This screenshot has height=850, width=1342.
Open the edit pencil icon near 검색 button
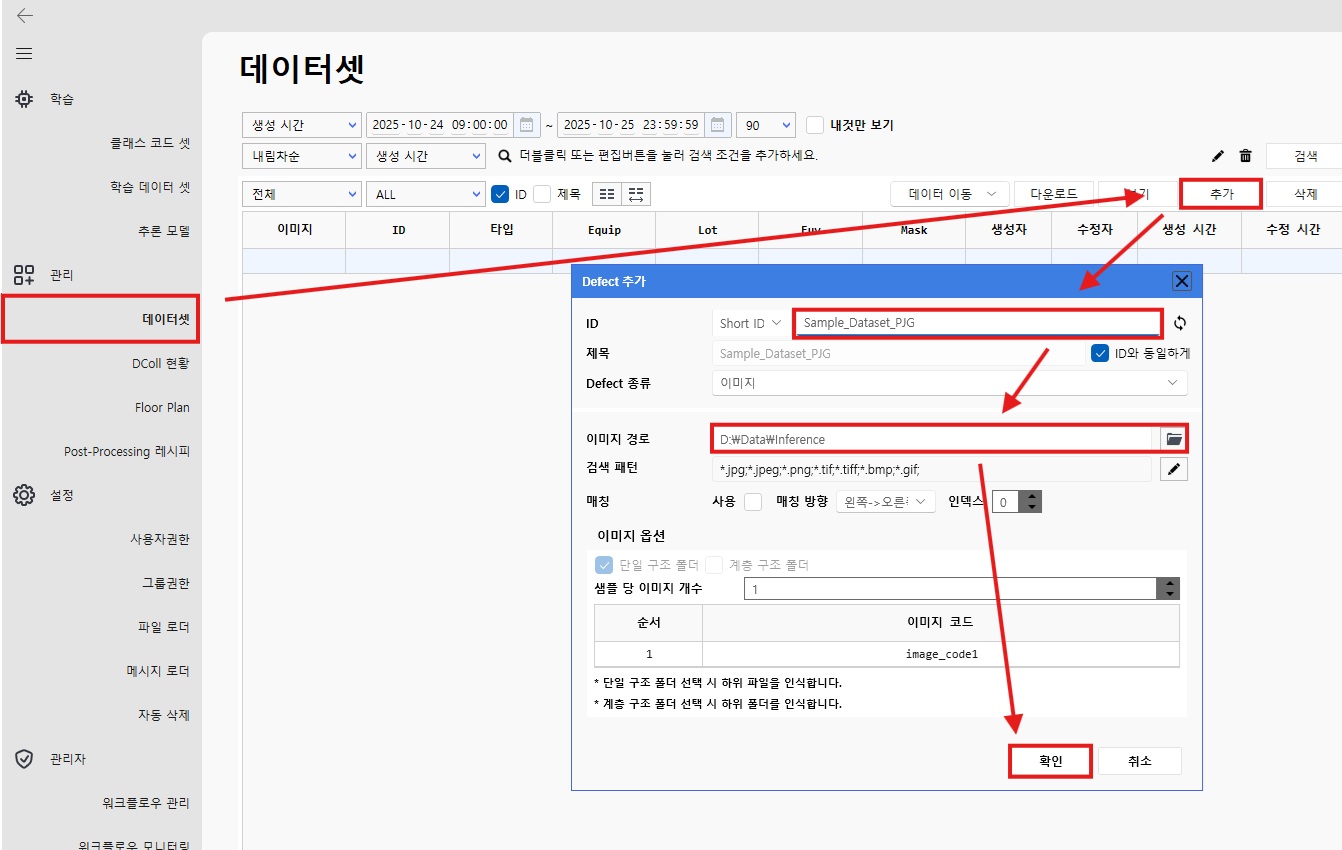(x=1217, y=157)
